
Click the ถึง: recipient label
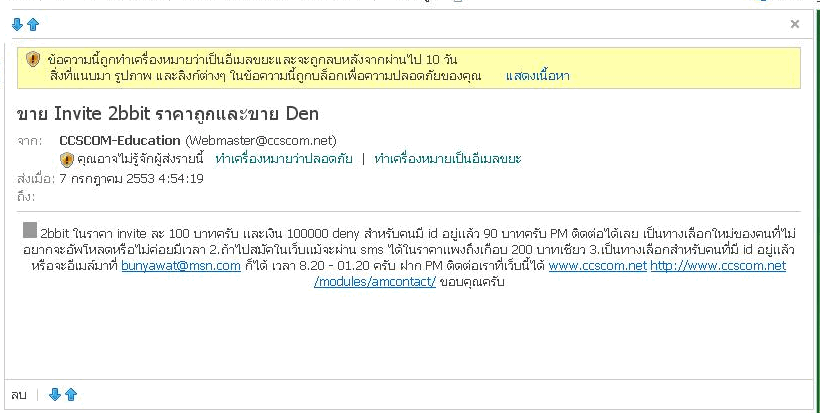[x=26, y=197]
